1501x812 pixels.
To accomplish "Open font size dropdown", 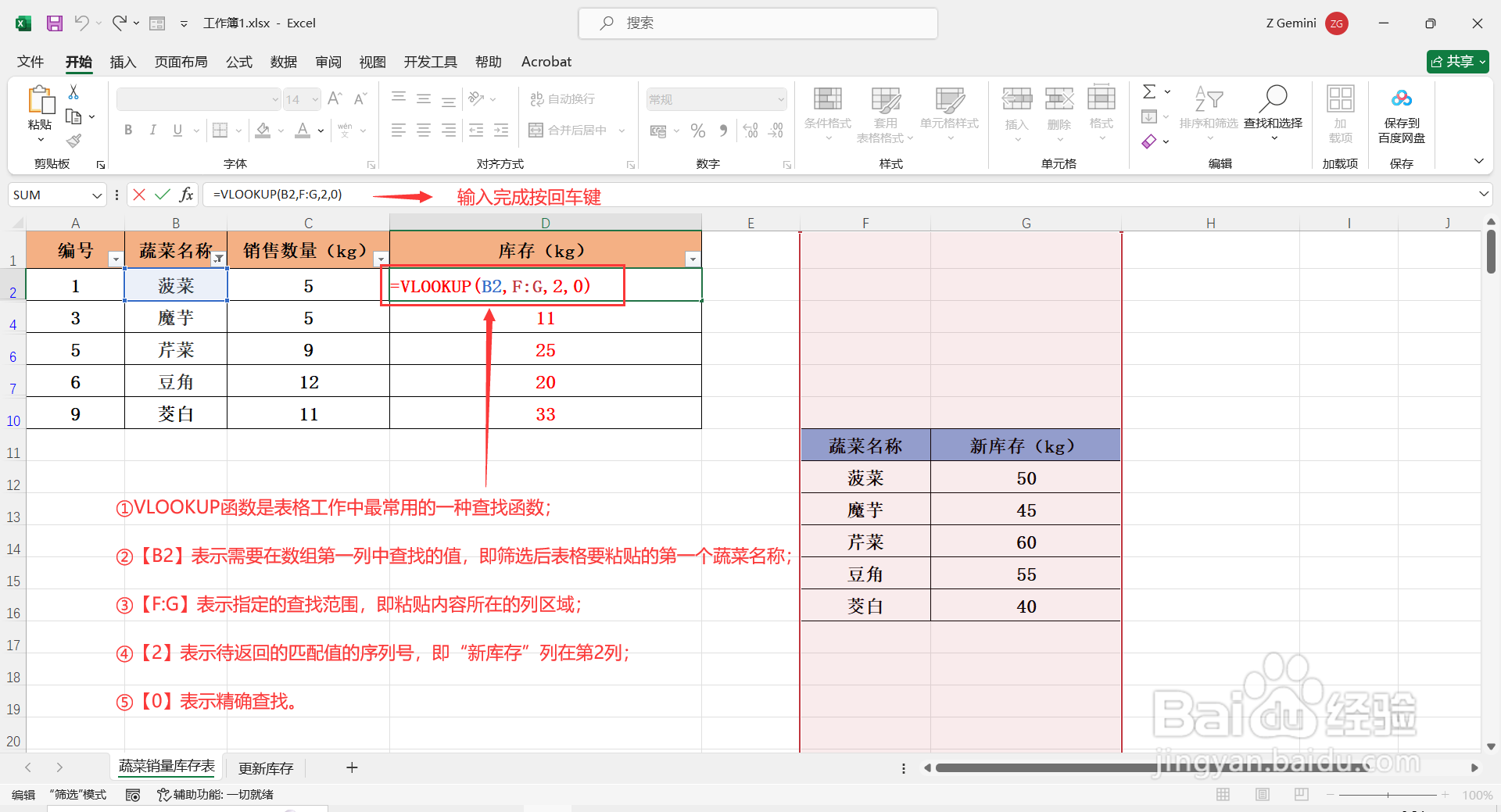I will point(315,99).
